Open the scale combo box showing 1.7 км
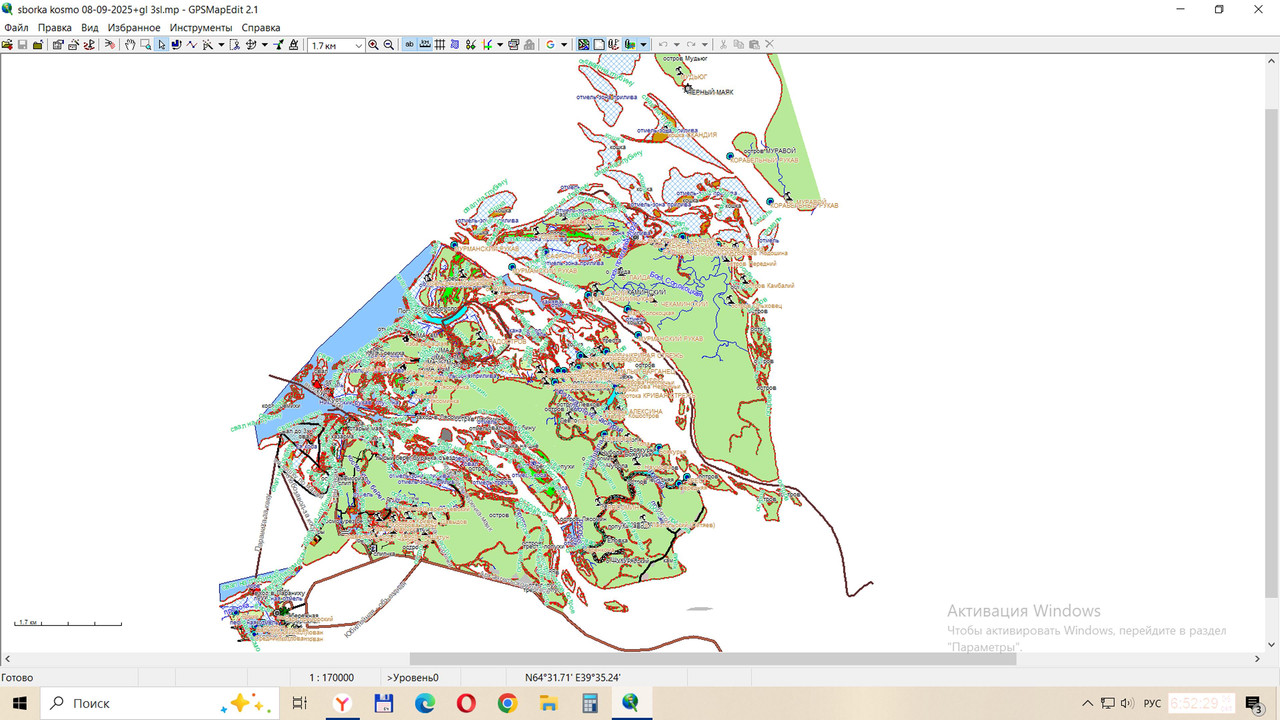 (x=336, y=45)
